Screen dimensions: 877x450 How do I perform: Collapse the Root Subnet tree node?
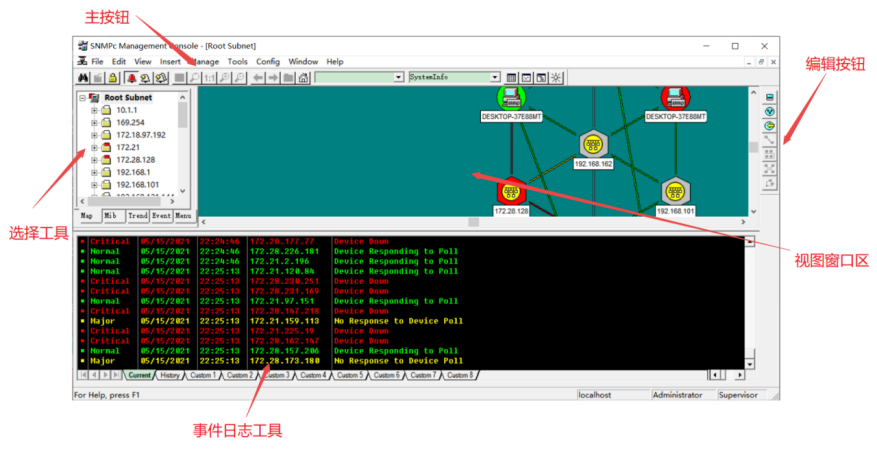82,98
